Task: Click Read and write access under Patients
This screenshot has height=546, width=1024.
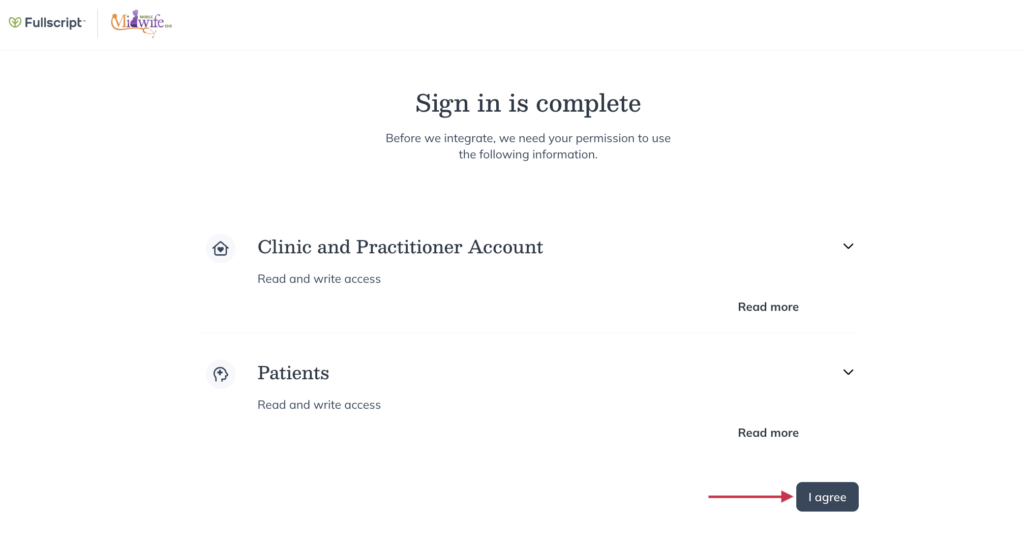Action: 319,405
